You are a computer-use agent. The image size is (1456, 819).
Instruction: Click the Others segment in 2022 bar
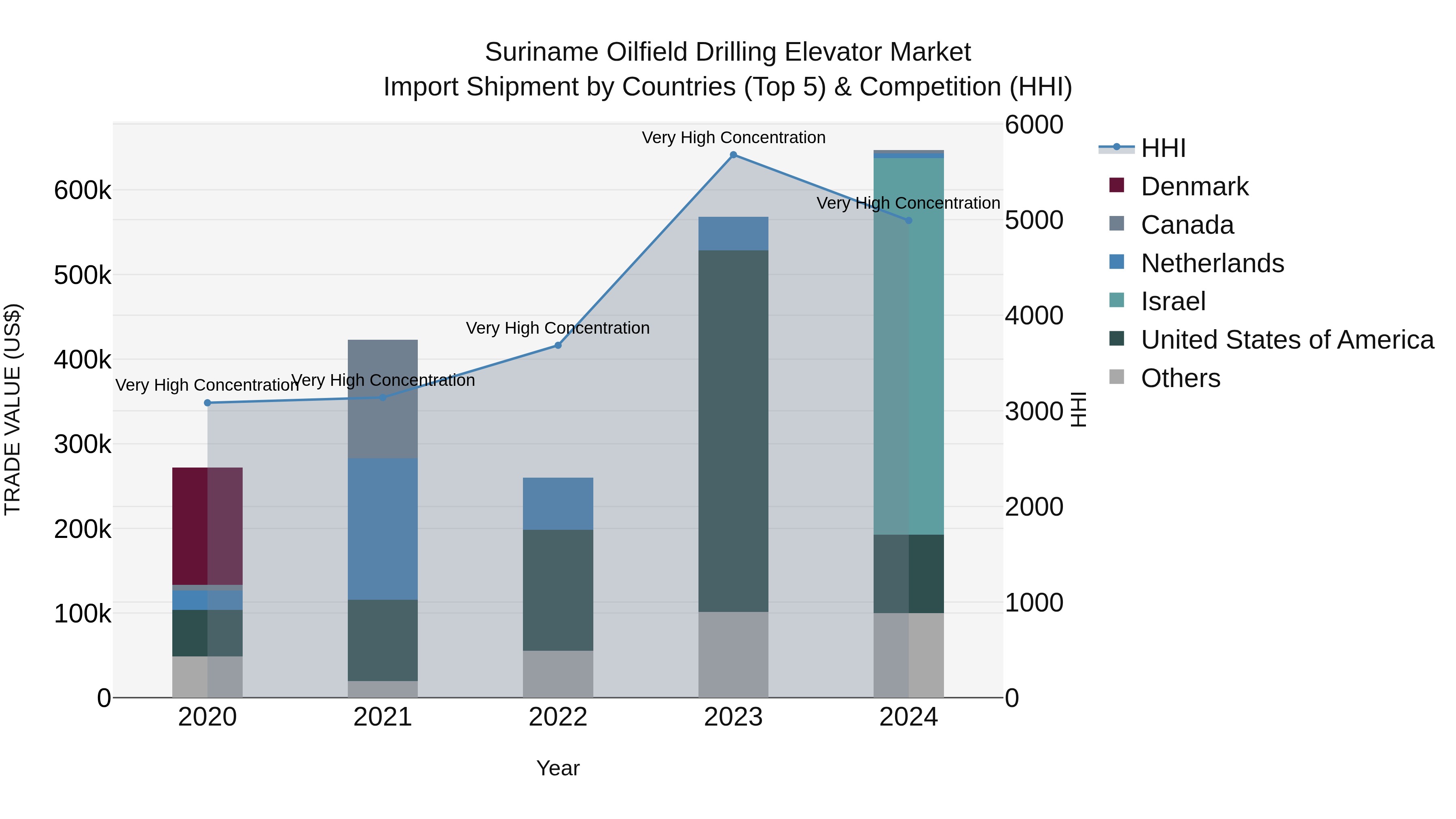(x=558, y=674)
